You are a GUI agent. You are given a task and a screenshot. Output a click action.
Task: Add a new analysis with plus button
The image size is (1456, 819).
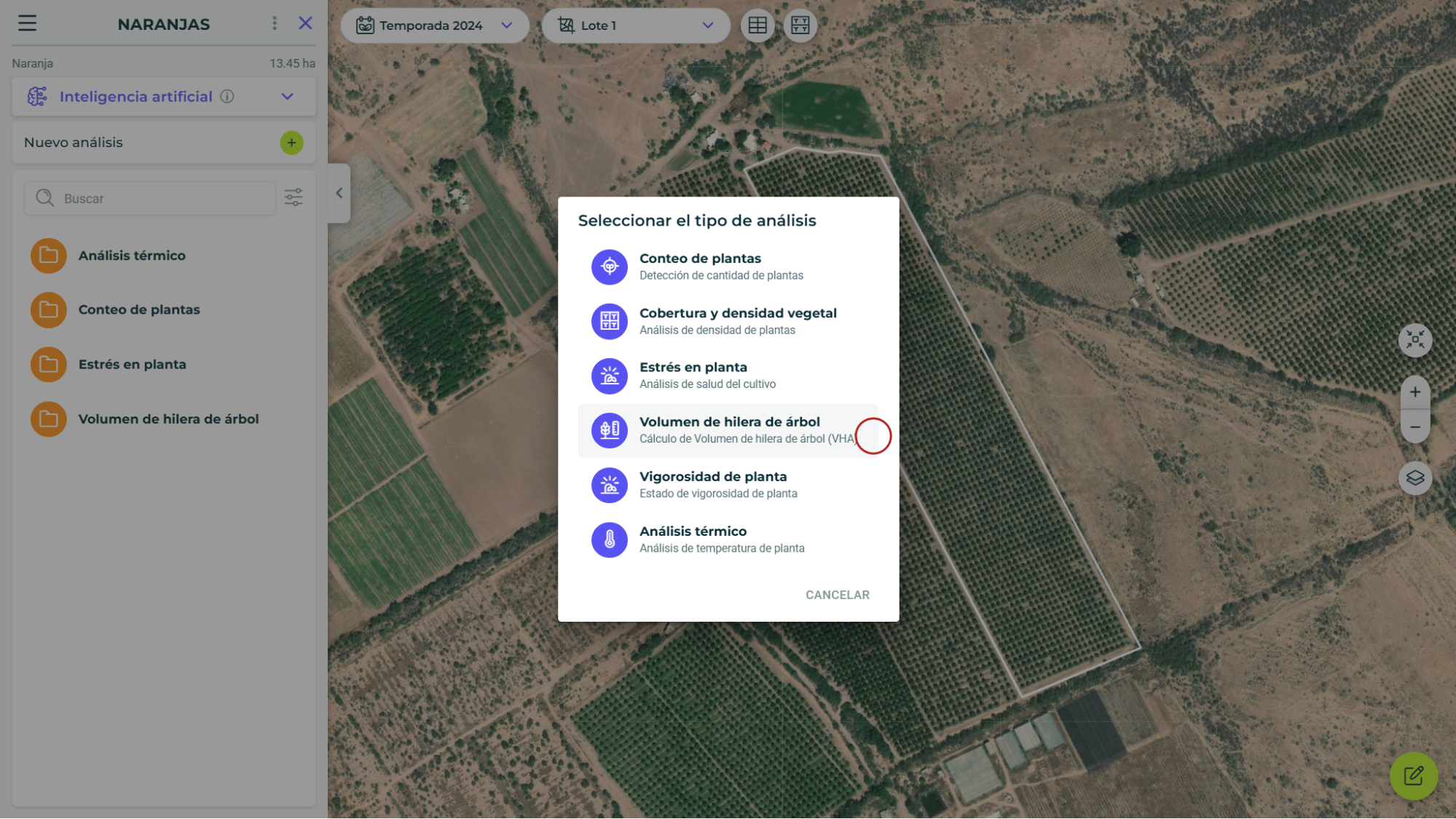291,143
